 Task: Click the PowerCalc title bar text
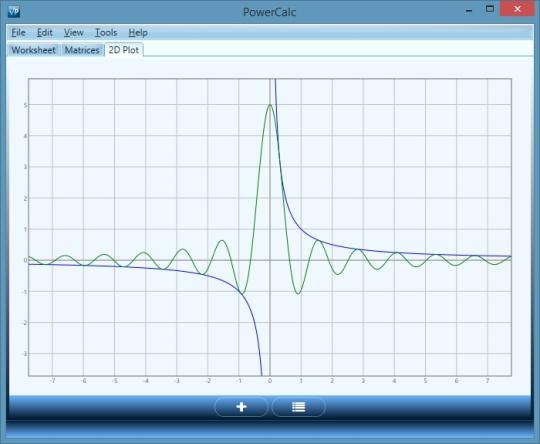[270, 12]
